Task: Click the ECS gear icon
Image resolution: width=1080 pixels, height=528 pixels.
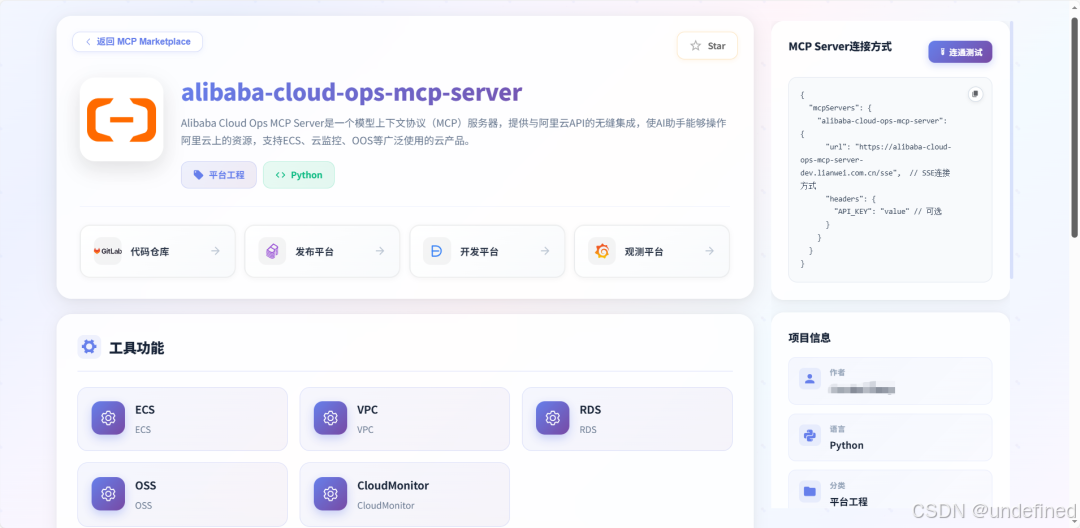Action: [x=108, y=418]
